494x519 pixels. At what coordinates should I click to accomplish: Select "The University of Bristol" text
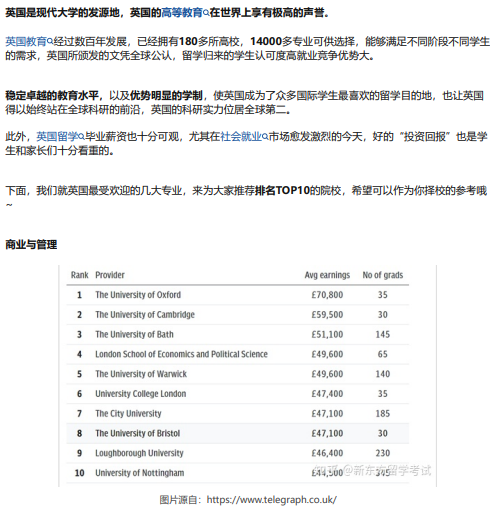point(138,433)
